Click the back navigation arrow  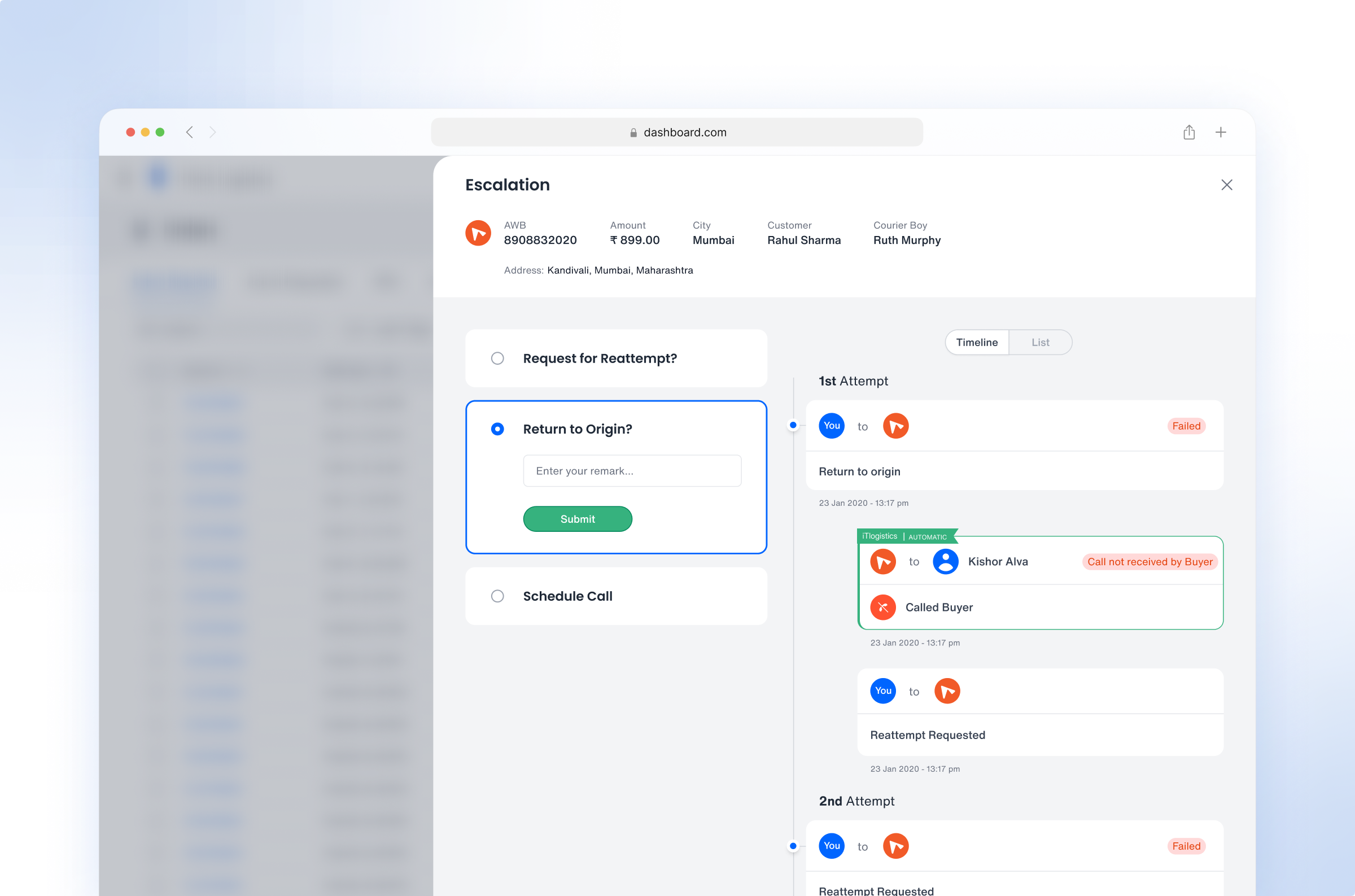[x=190, y=132]
